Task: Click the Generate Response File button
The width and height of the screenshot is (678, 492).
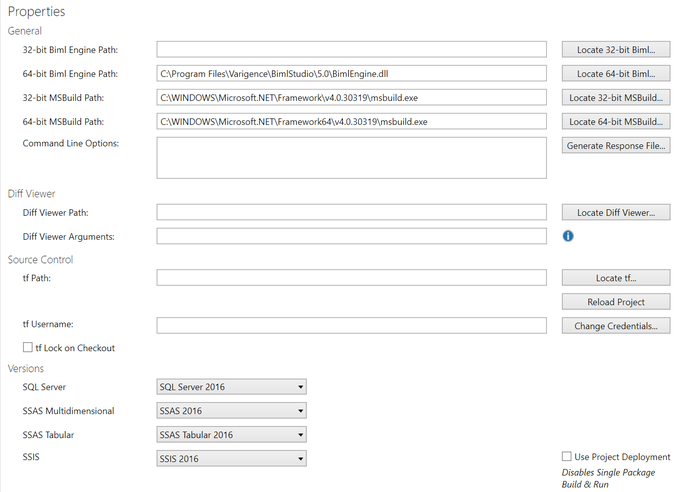Action: click(616, 146)
